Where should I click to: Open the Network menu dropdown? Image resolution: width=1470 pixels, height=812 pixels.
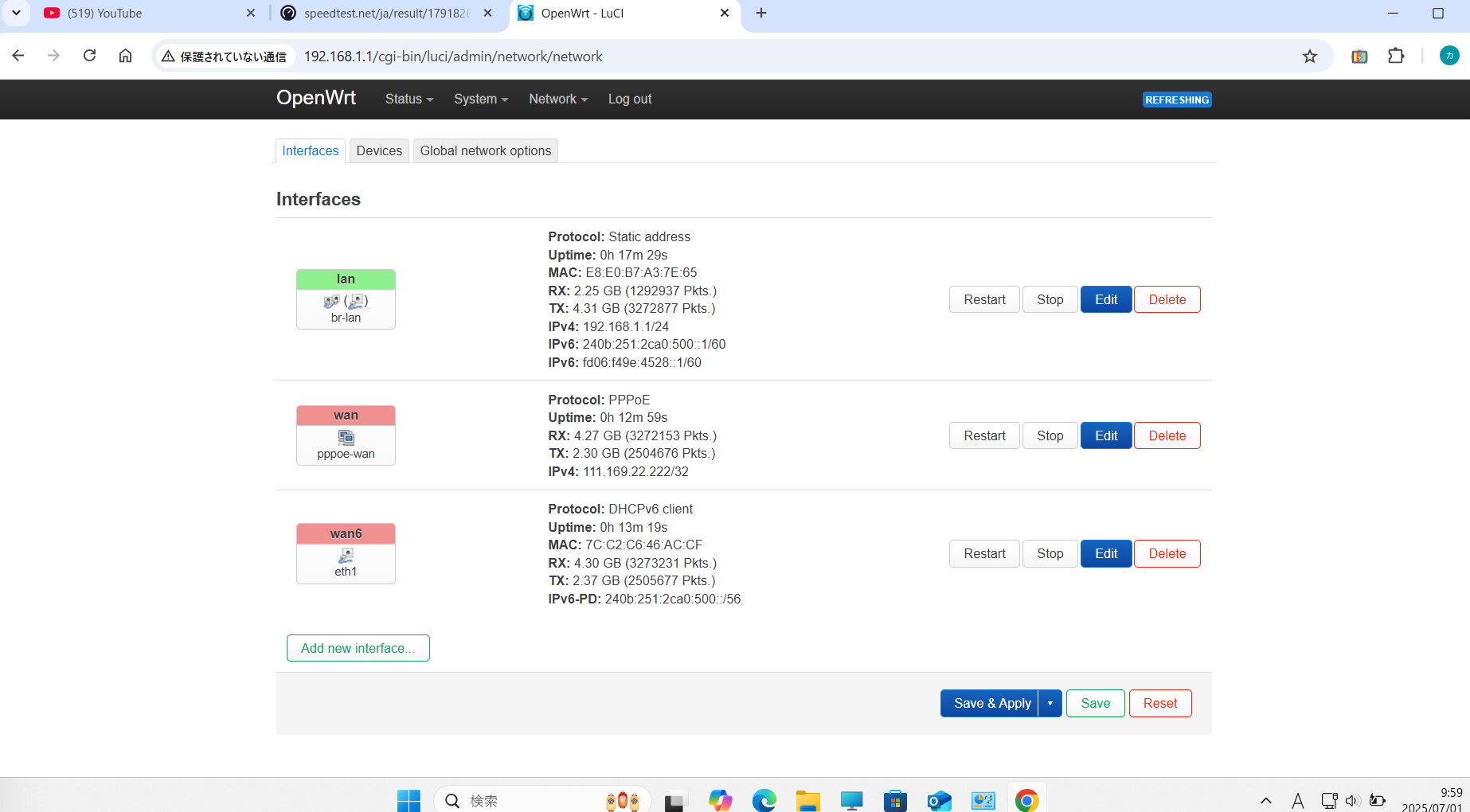(557, 99)
